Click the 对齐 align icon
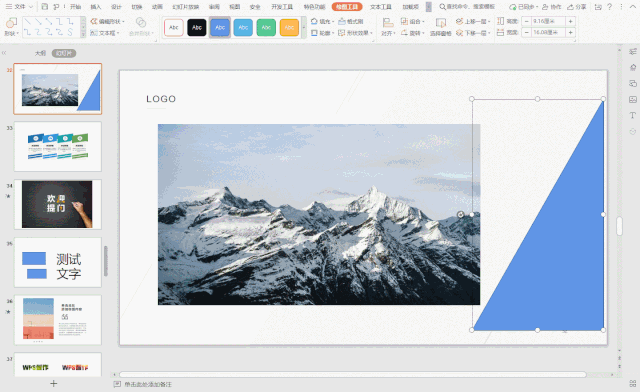 coord(388,27)
